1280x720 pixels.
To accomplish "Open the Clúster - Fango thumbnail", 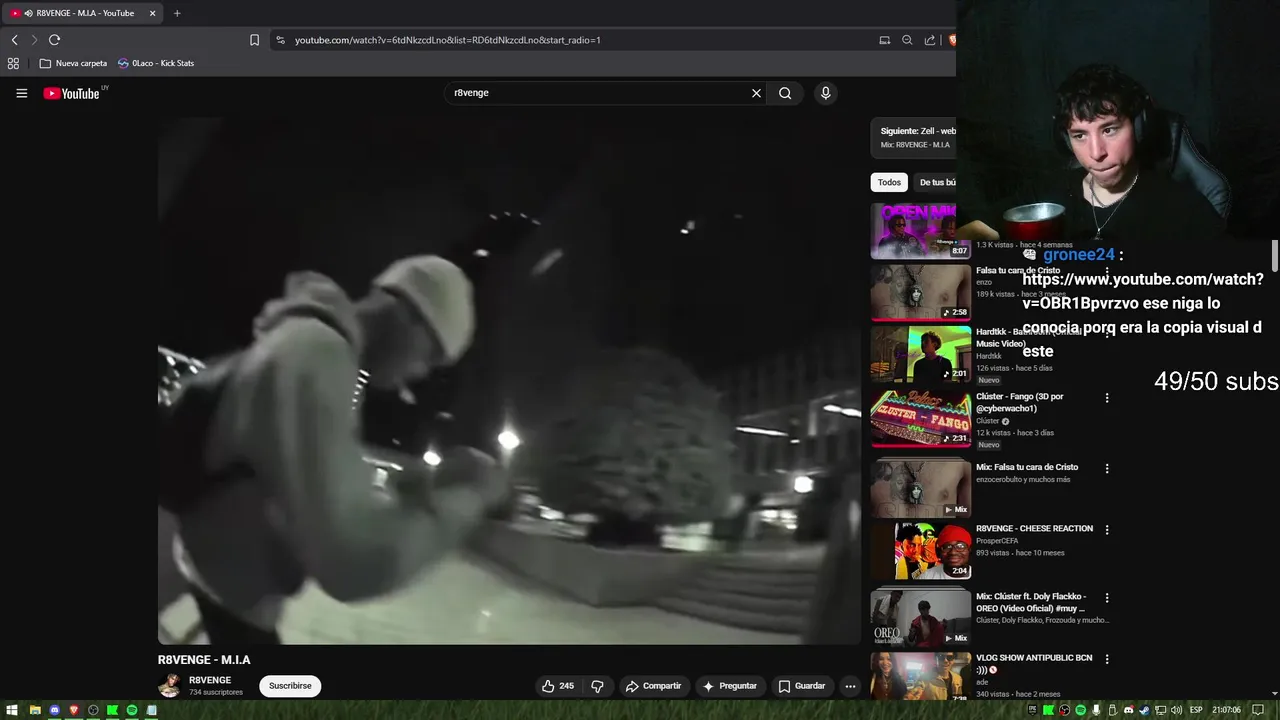I will pyautogui.click(x=920, y=417).
